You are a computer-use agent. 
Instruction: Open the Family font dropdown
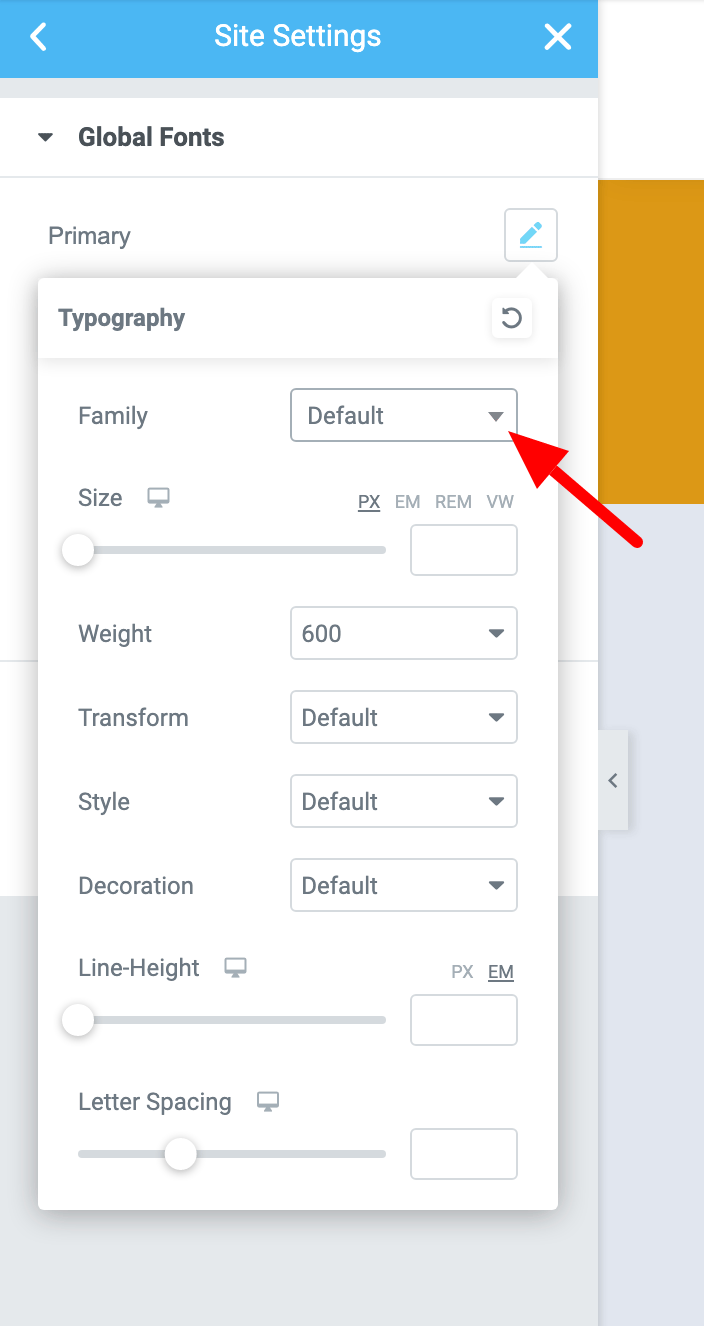[x=404, y=415]
